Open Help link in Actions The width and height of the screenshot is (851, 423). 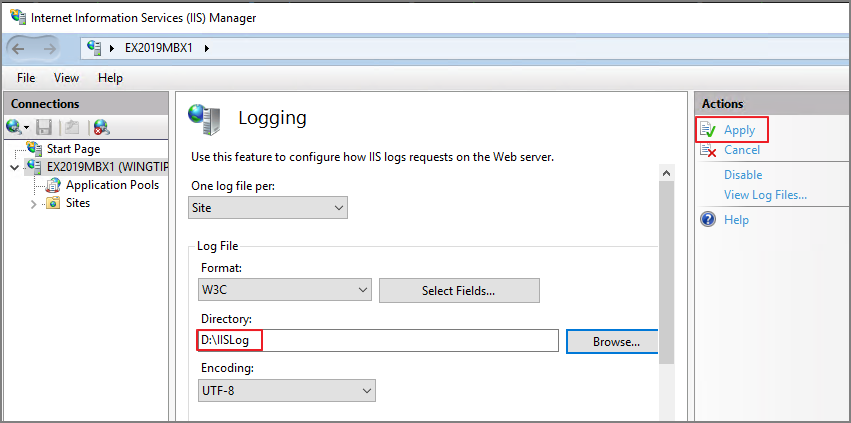736,220
